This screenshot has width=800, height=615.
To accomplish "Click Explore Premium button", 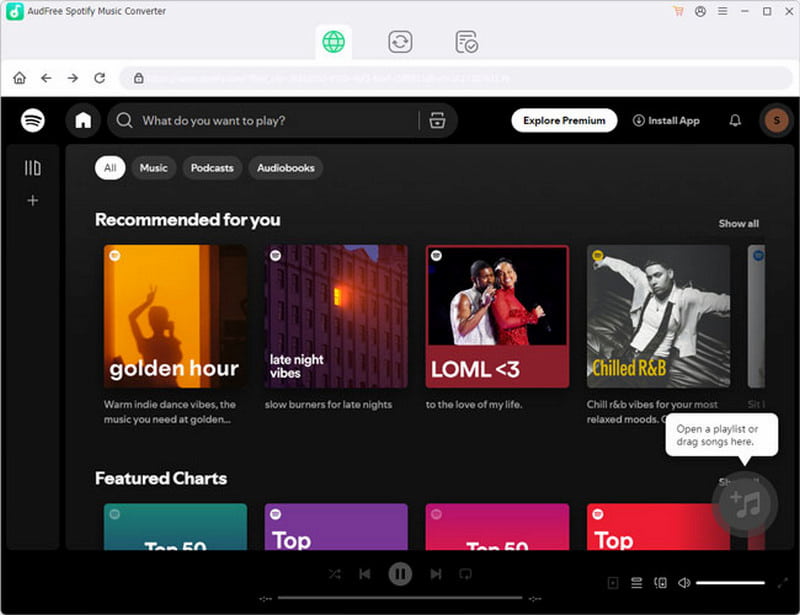I will click(564, 120).
